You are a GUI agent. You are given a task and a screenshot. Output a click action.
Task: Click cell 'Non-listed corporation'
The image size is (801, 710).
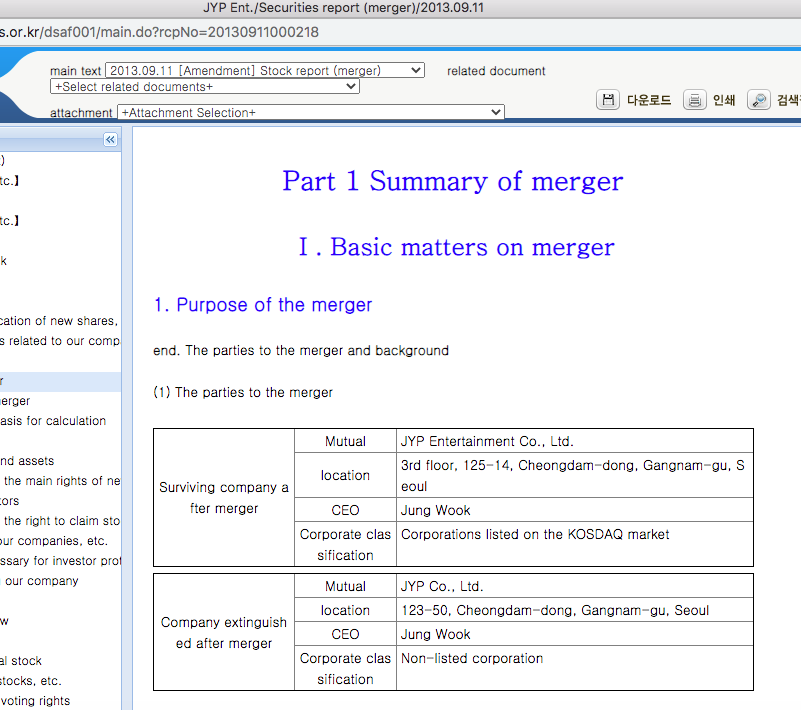[x=575, y=668]
